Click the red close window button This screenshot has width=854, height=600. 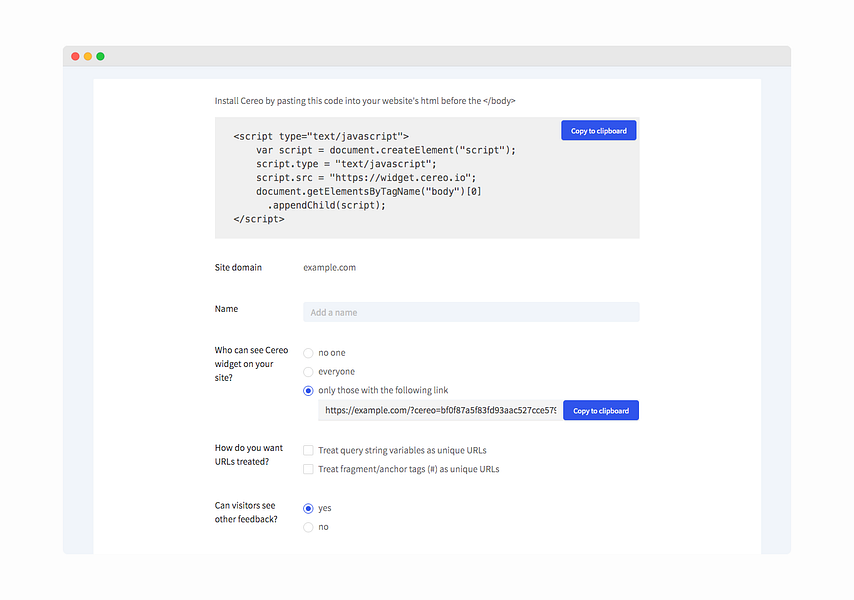point(75,56)
